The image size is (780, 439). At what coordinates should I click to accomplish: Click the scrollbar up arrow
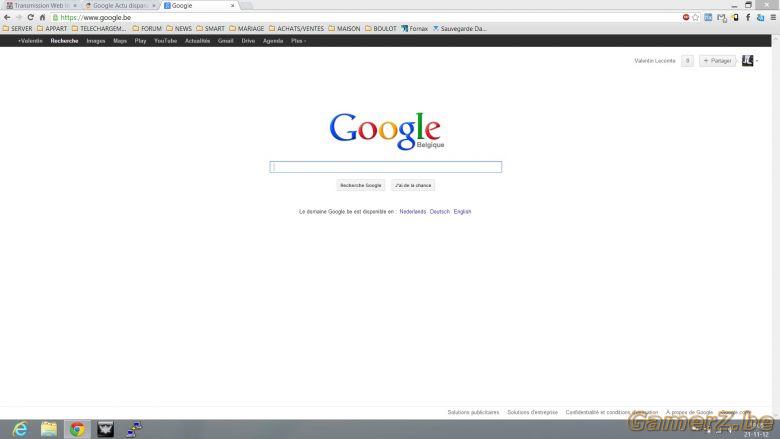pyautogui.click(x=776, y=38)
